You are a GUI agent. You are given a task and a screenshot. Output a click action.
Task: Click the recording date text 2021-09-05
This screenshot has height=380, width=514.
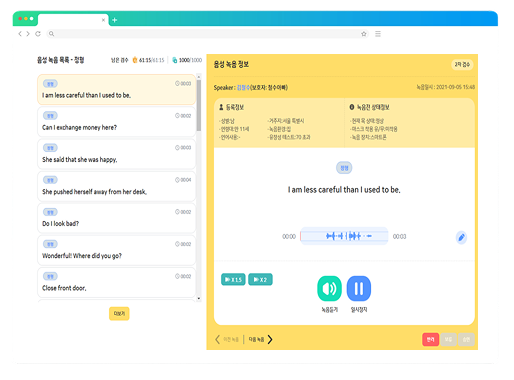click(x=446, y=87)
